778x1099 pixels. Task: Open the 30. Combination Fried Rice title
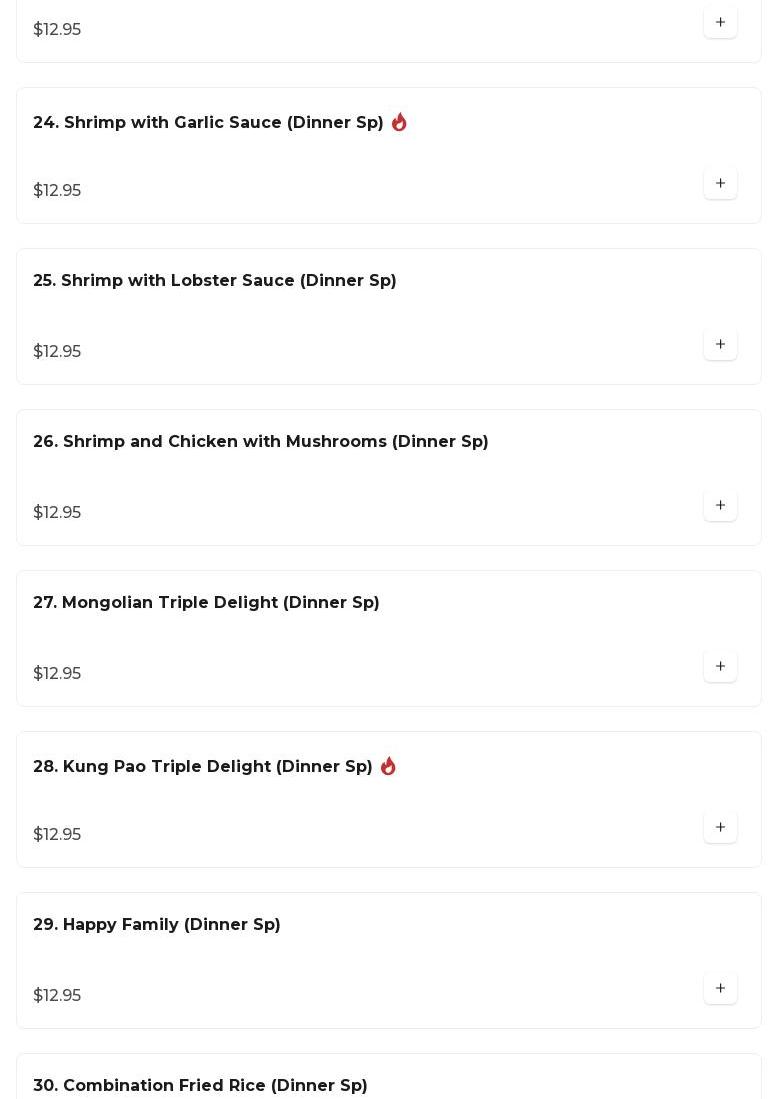click(200, 1086)
